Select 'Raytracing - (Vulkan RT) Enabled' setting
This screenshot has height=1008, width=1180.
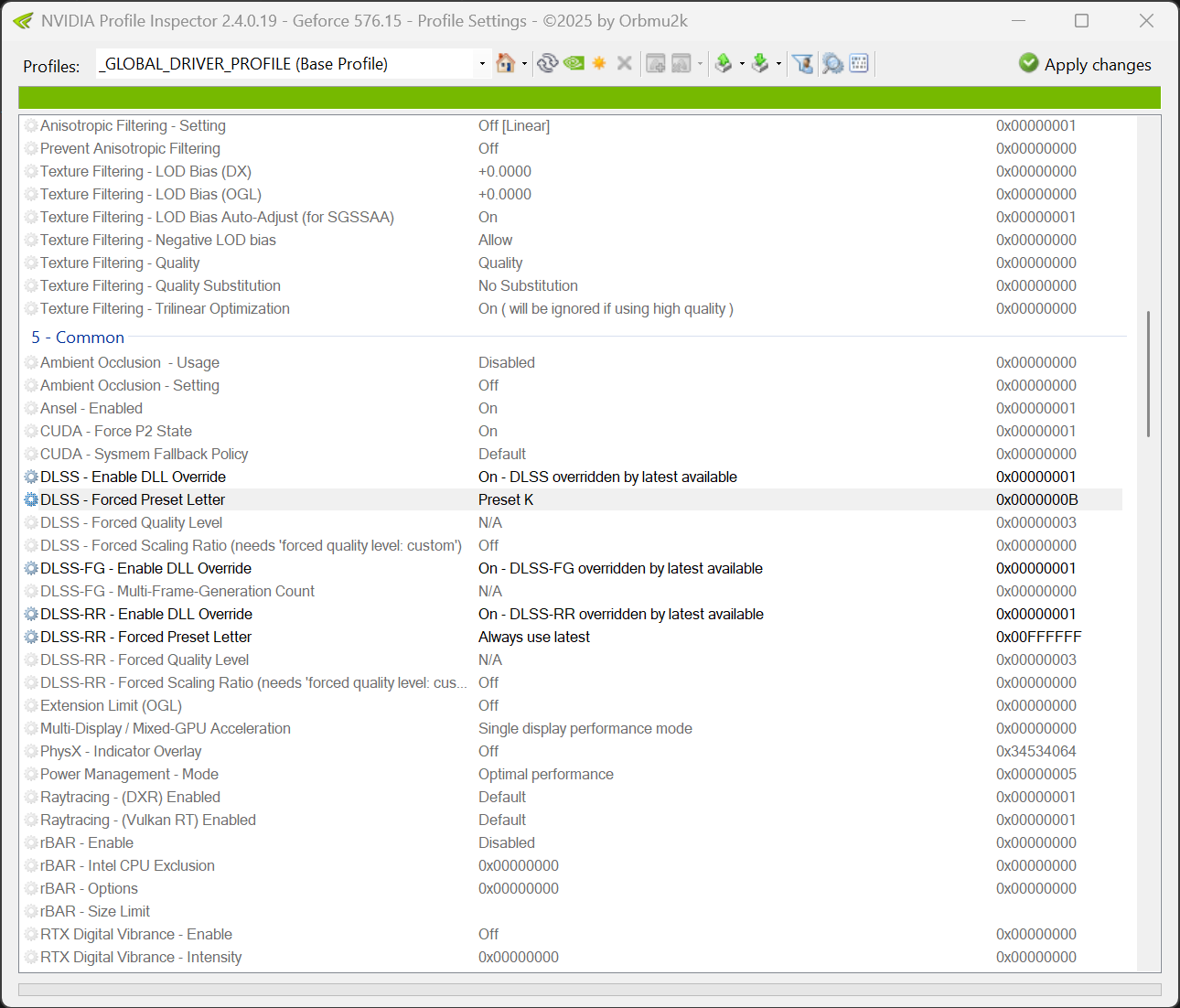(x=573, y=820)
